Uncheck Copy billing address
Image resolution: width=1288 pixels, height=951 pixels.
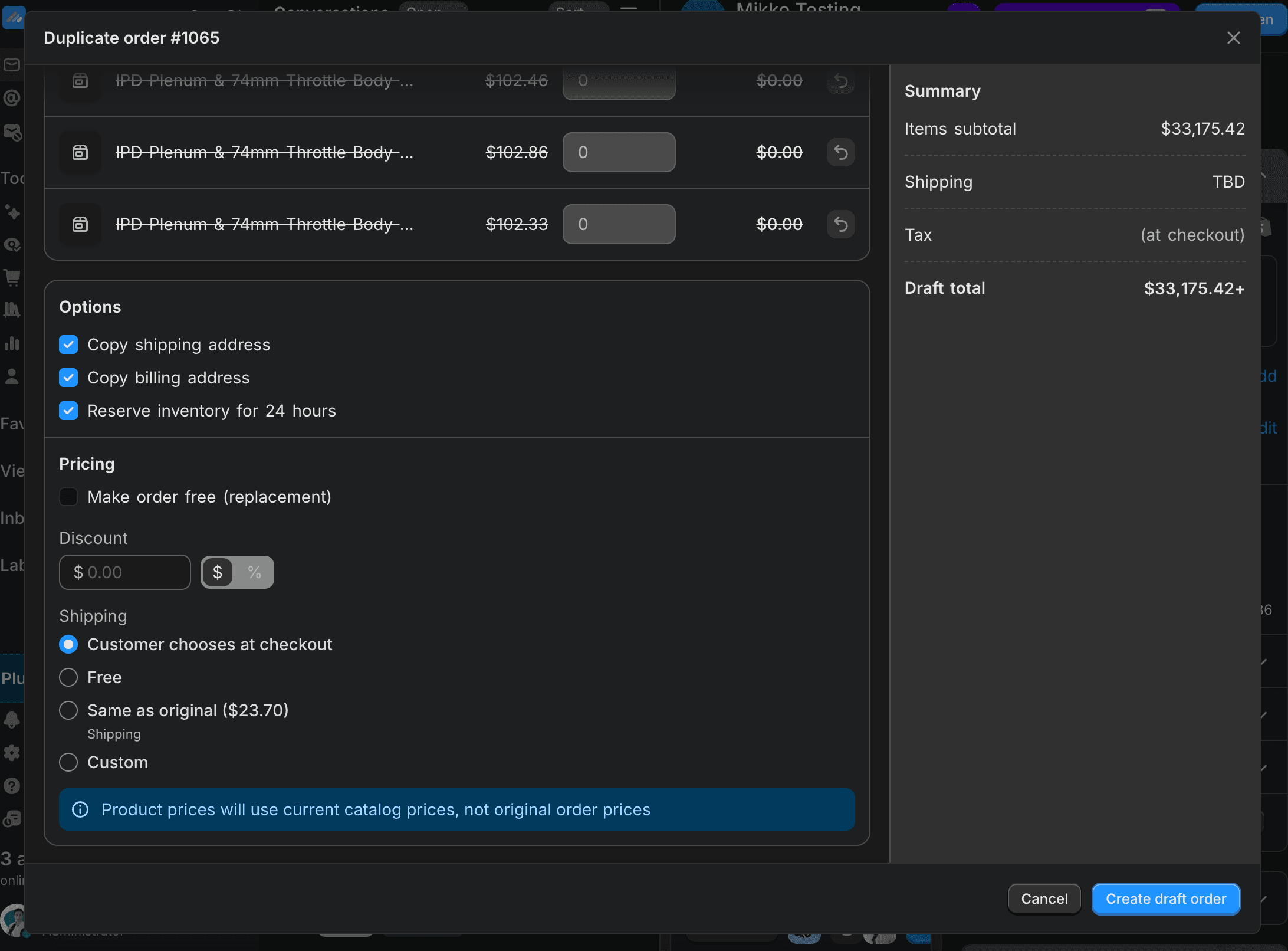click(x=68, y=378)
